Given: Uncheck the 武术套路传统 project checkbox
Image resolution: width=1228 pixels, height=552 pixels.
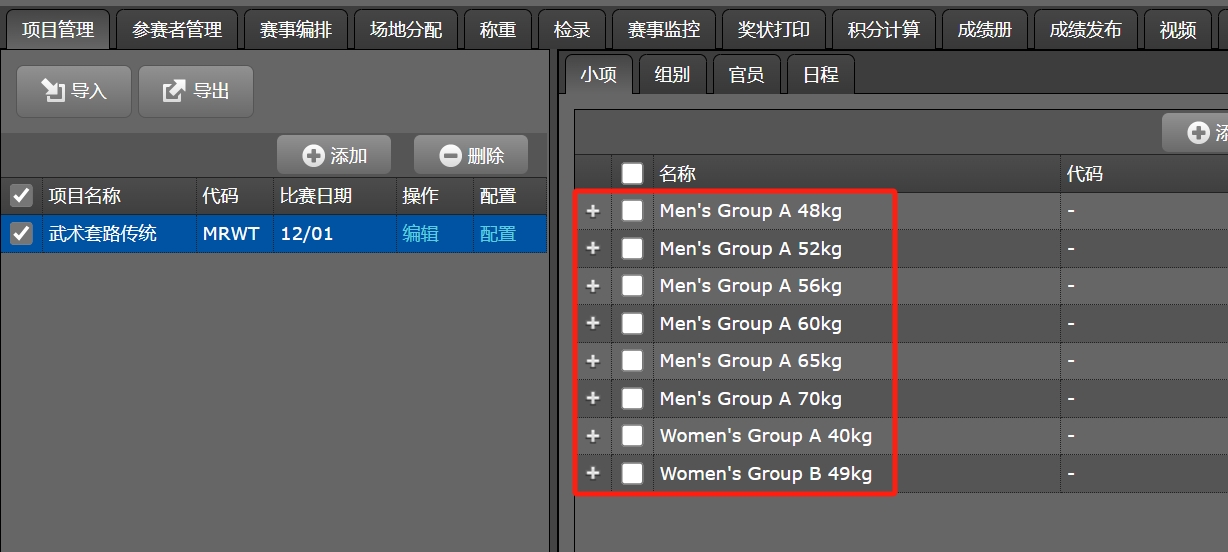Looking at the screenshot, I should [x=20, y=234].
